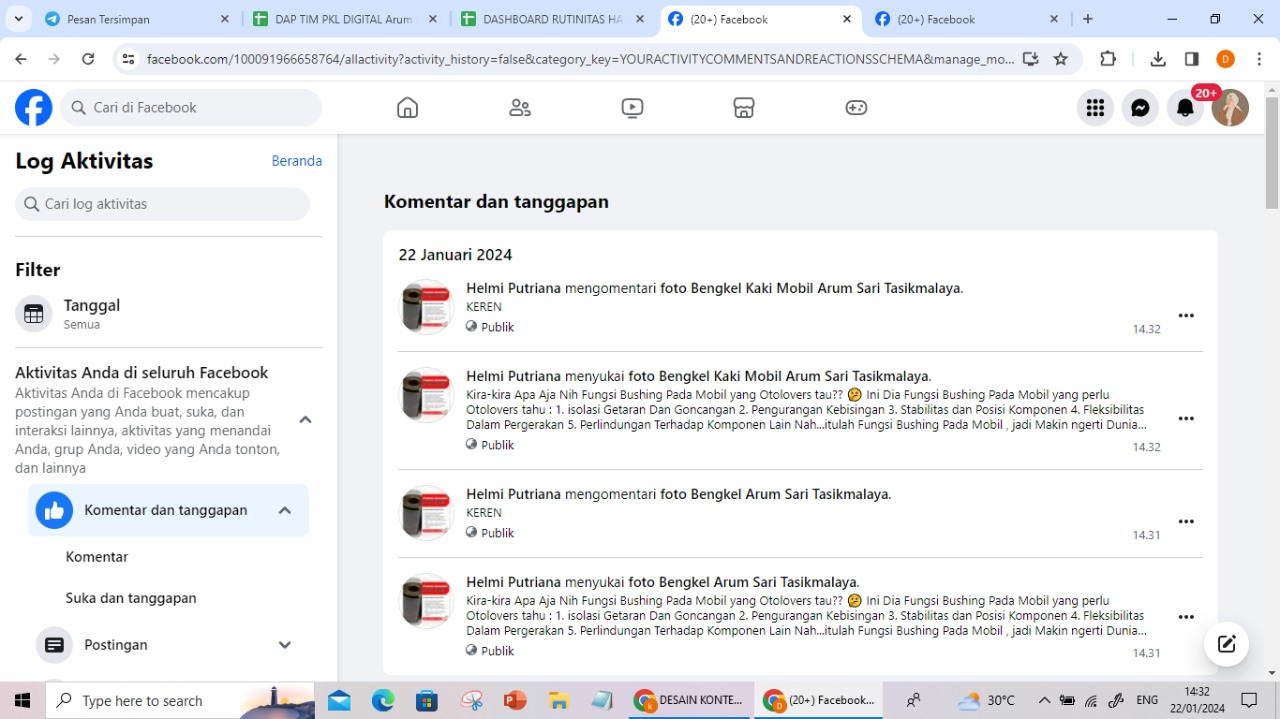Viewport: 1280px width, 719px height.
Task: Open the nine-dot Menu grid icon
Action: [x=1095, y=108]
